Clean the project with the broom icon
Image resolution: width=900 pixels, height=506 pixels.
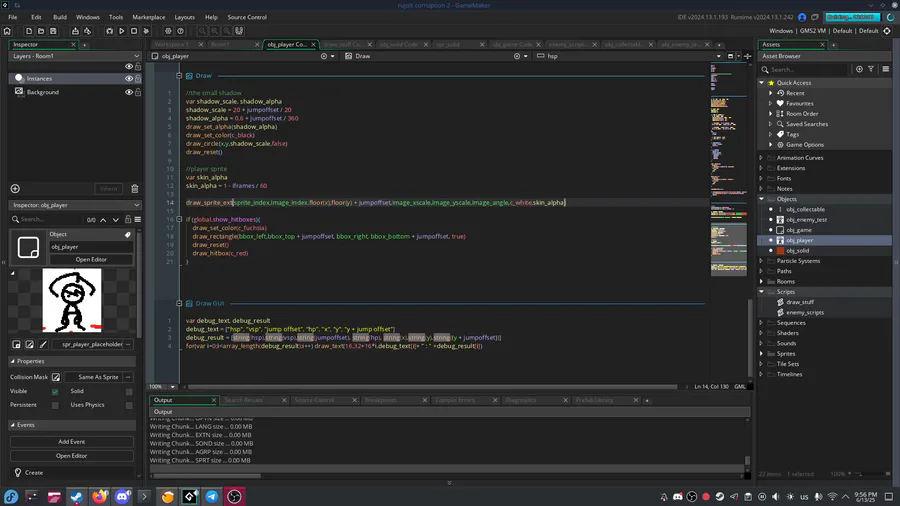tap(146, 31)
